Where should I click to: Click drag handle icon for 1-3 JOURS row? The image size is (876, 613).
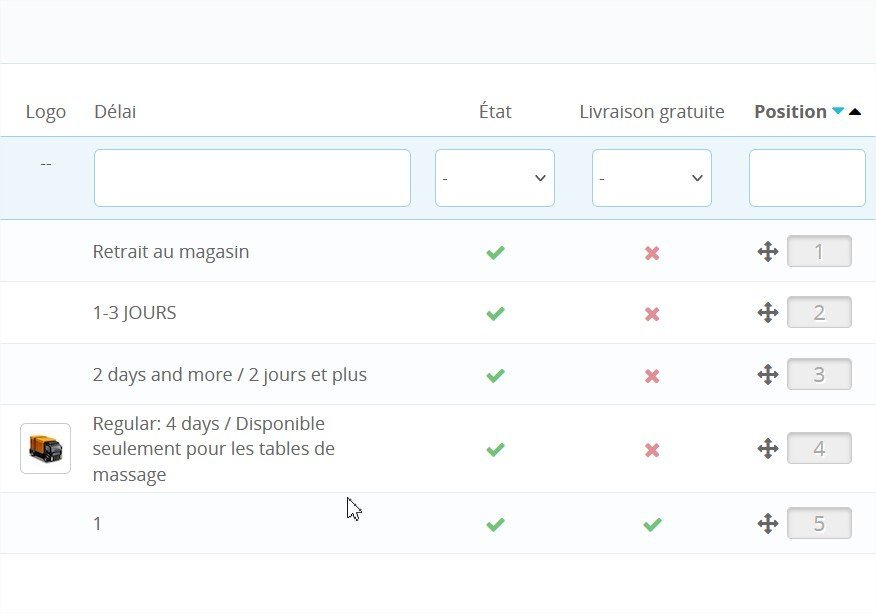point(767,313)
